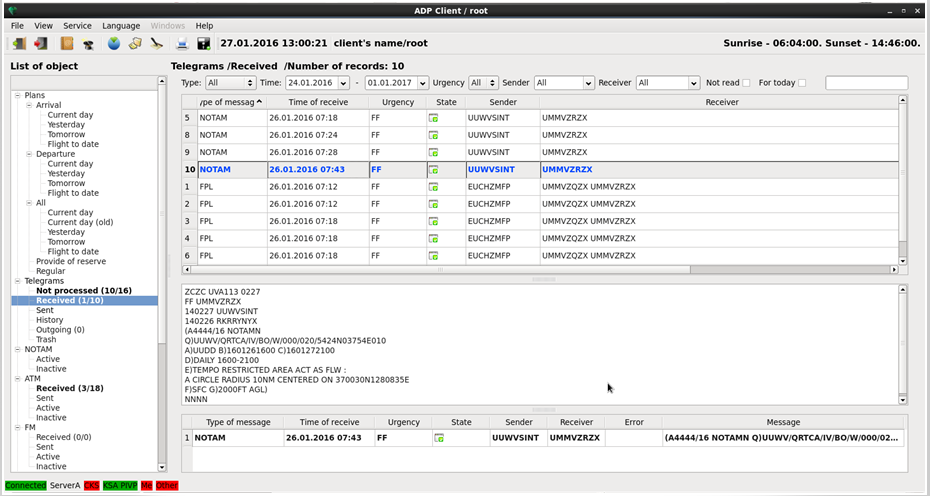
Task: Click the floppy disk save icon
Action: (x=204, y=44)
